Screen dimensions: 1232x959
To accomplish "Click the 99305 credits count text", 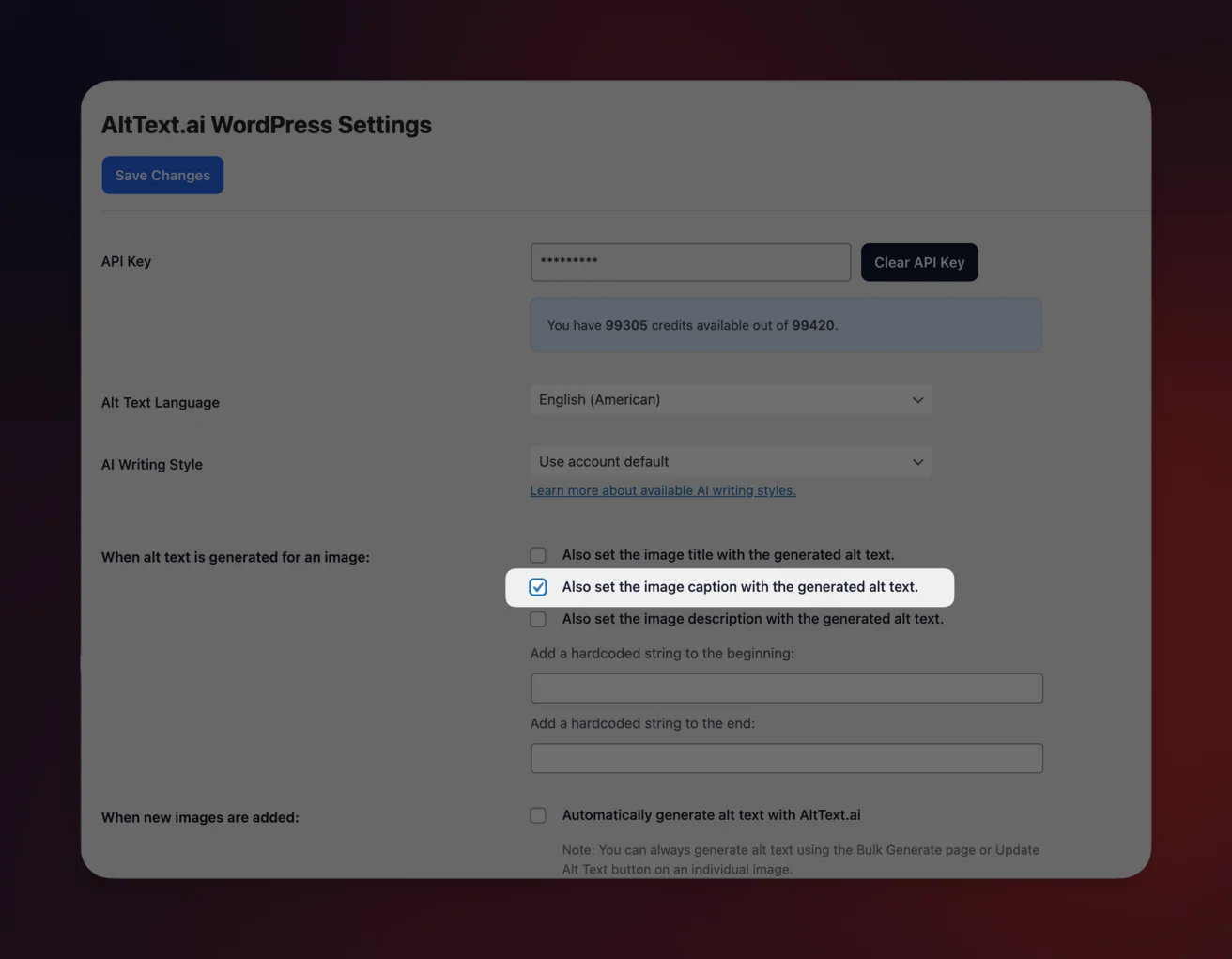I will (625, 324).
